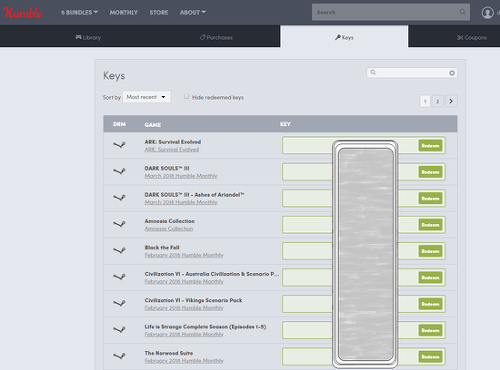Screen dimensions: 500x370
Task: Click Life is Strange Complete Season title
Action: pos(205,327)
